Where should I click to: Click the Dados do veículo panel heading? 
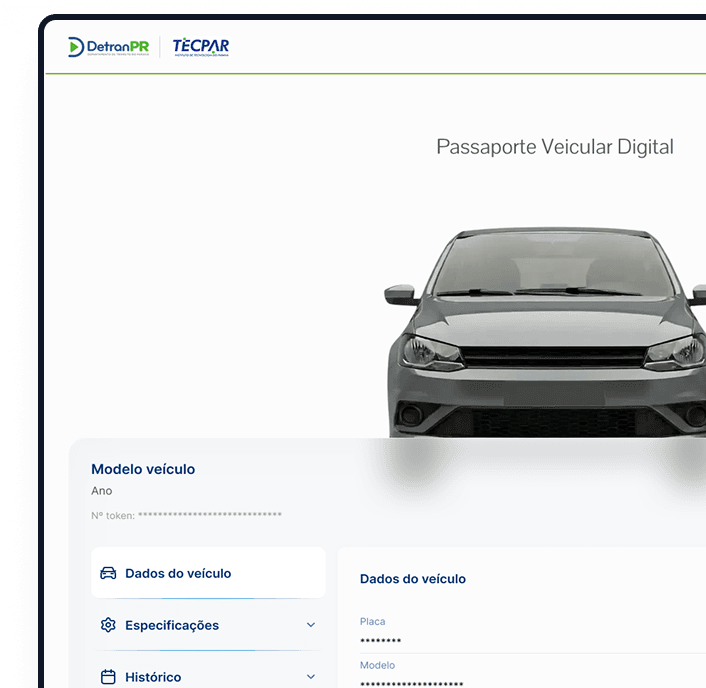[413, 579]
